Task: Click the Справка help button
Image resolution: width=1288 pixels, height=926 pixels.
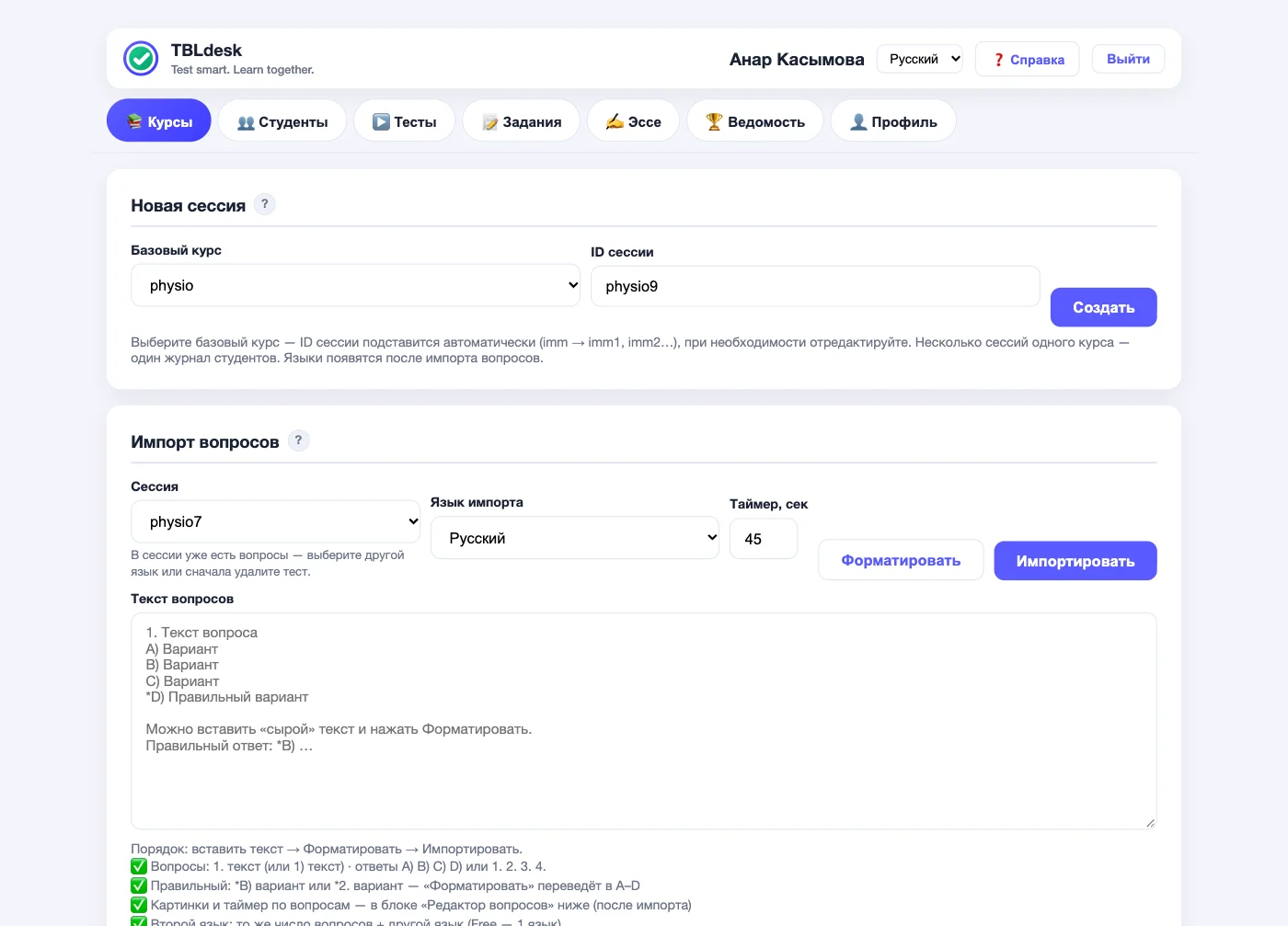Action: coord(1028,60)
